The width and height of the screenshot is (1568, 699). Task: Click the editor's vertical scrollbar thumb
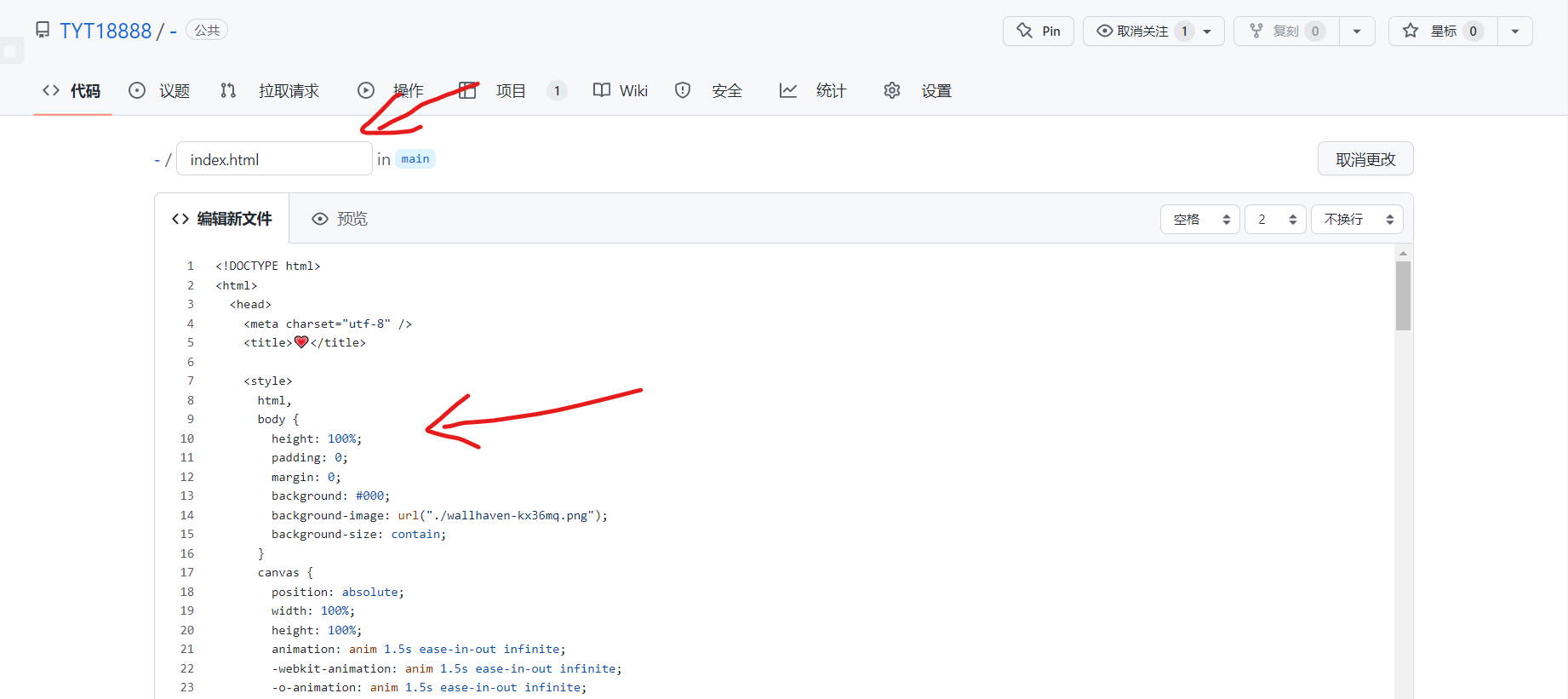pos(1403,295)
